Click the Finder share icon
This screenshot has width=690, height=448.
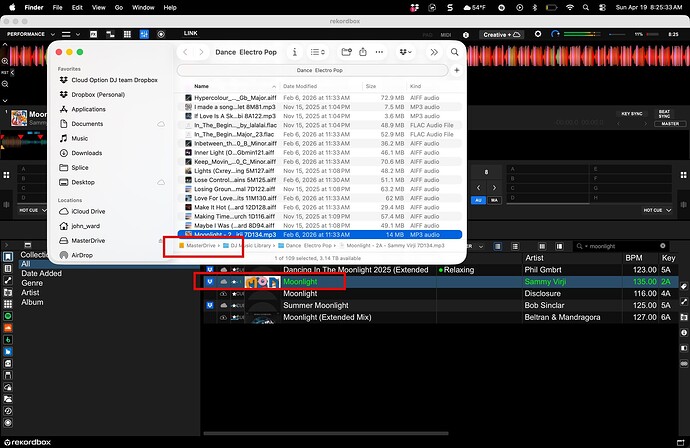point(363,52)
